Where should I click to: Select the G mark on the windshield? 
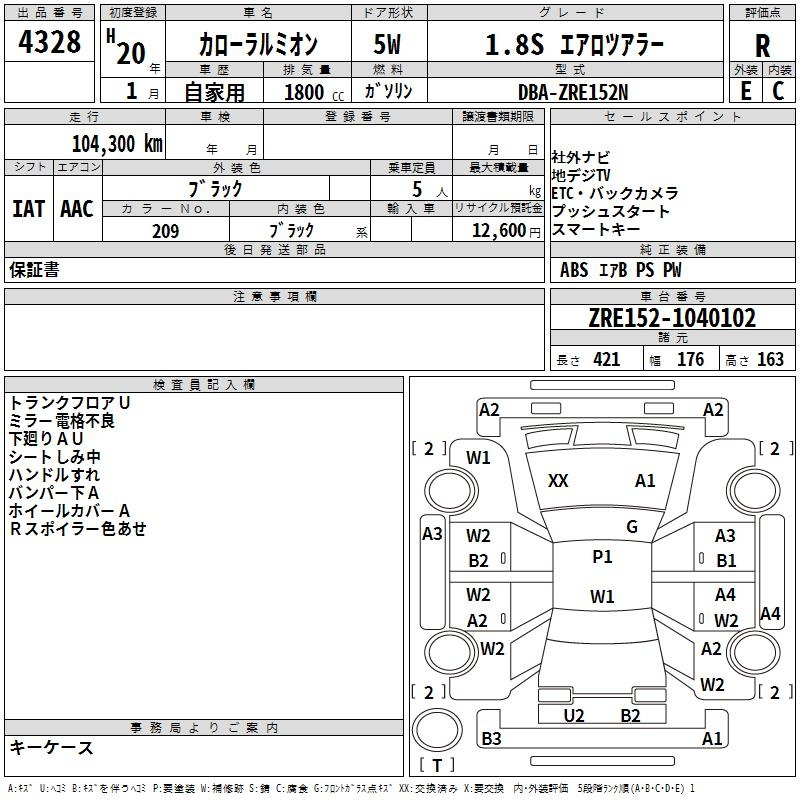tap(632, 527)
